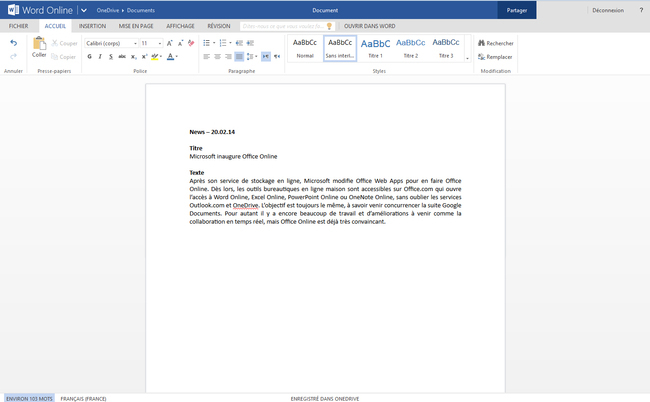Increase the paragraph indent
The height and width of the screenshot is (402, 650).
250,43
